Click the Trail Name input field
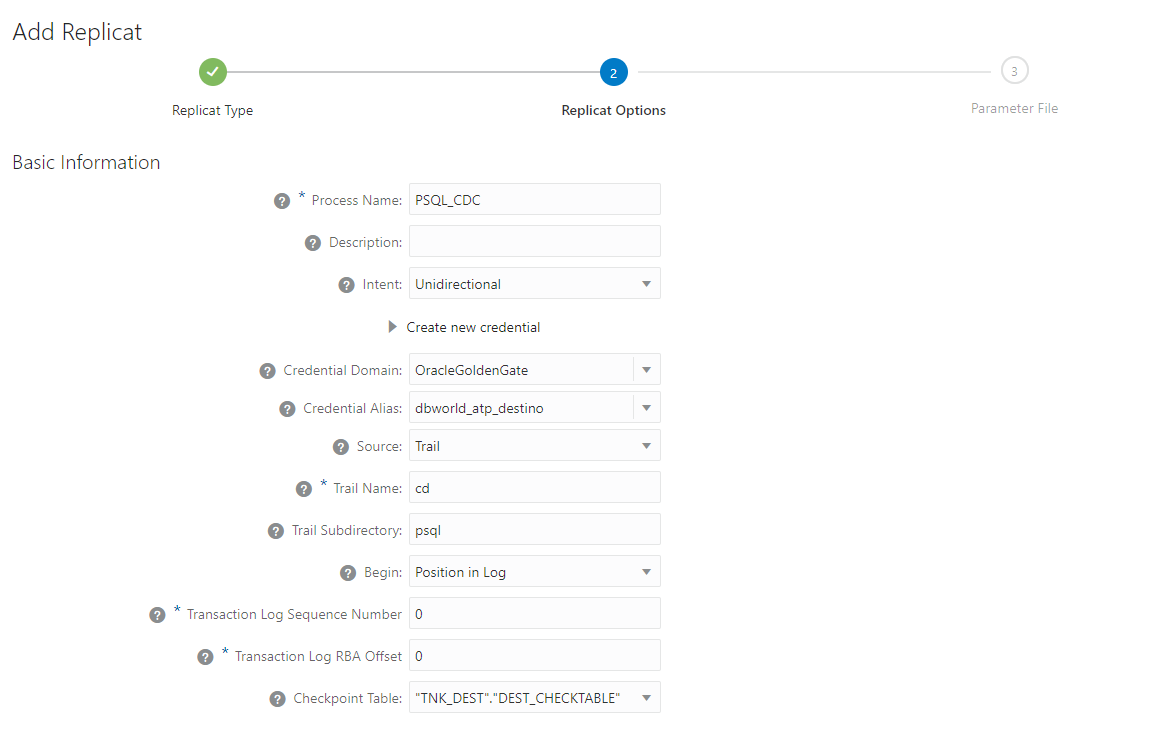The height and width of the screenshot is (731, 1166). coord(535,488)
